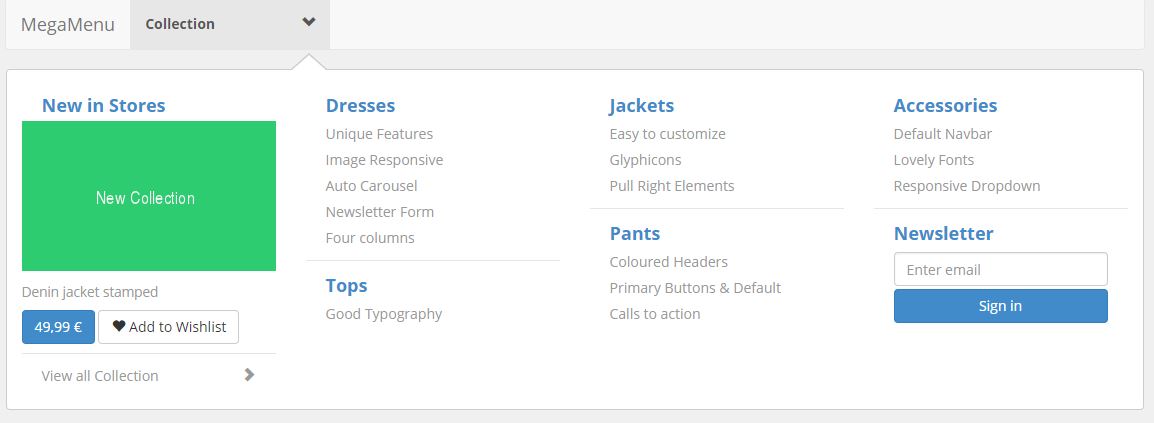Go to the MegaMenu brand link
Viewport: 1154px width, 423px height.
68,24
